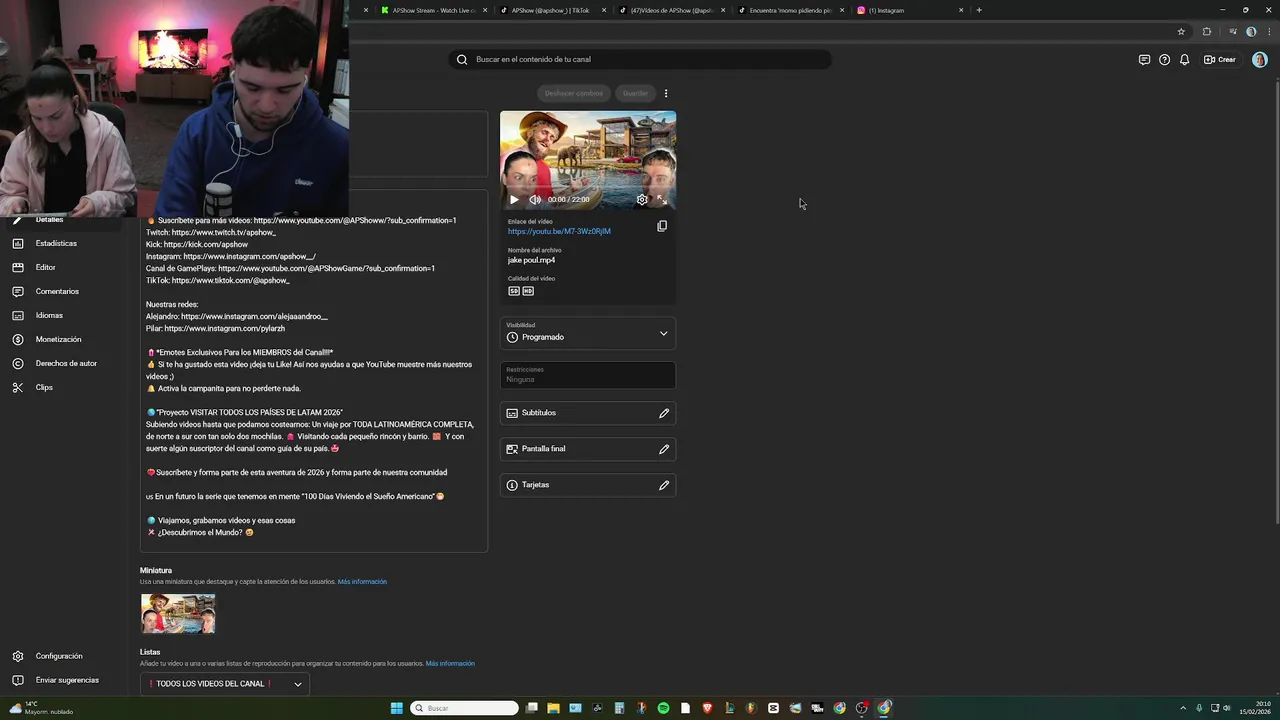This screenshot has width=1280, height=720.
Task: Open the help question mark icon
Action: (x=1164, y=60)
